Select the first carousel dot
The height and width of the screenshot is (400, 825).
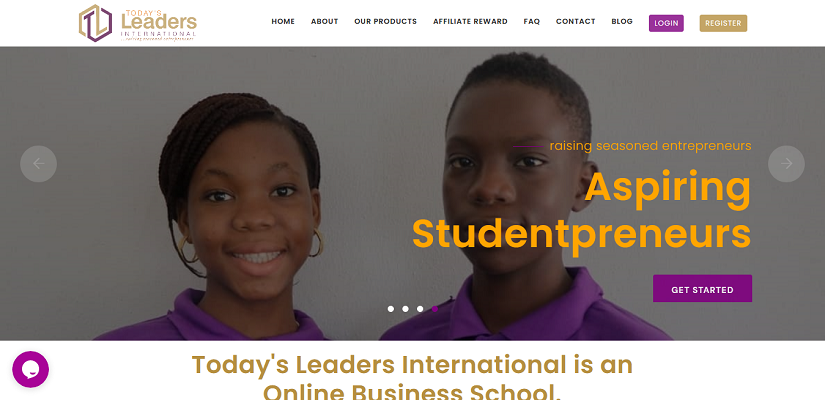click(390, 309)
